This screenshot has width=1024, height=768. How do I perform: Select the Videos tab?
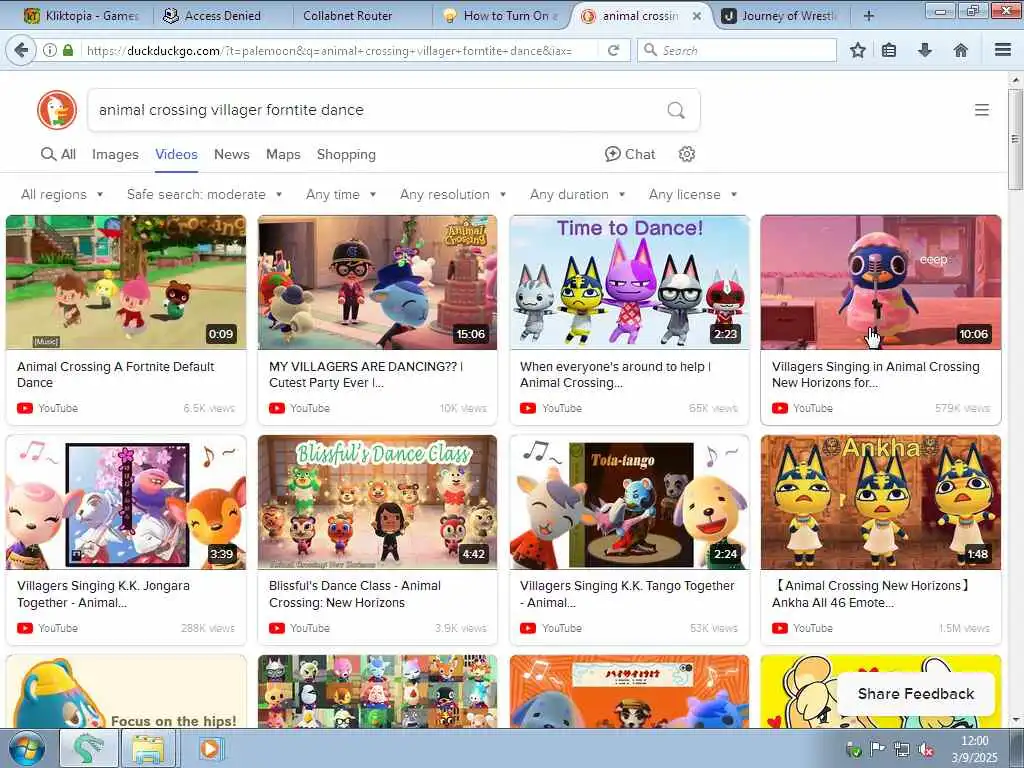point(176,155)
